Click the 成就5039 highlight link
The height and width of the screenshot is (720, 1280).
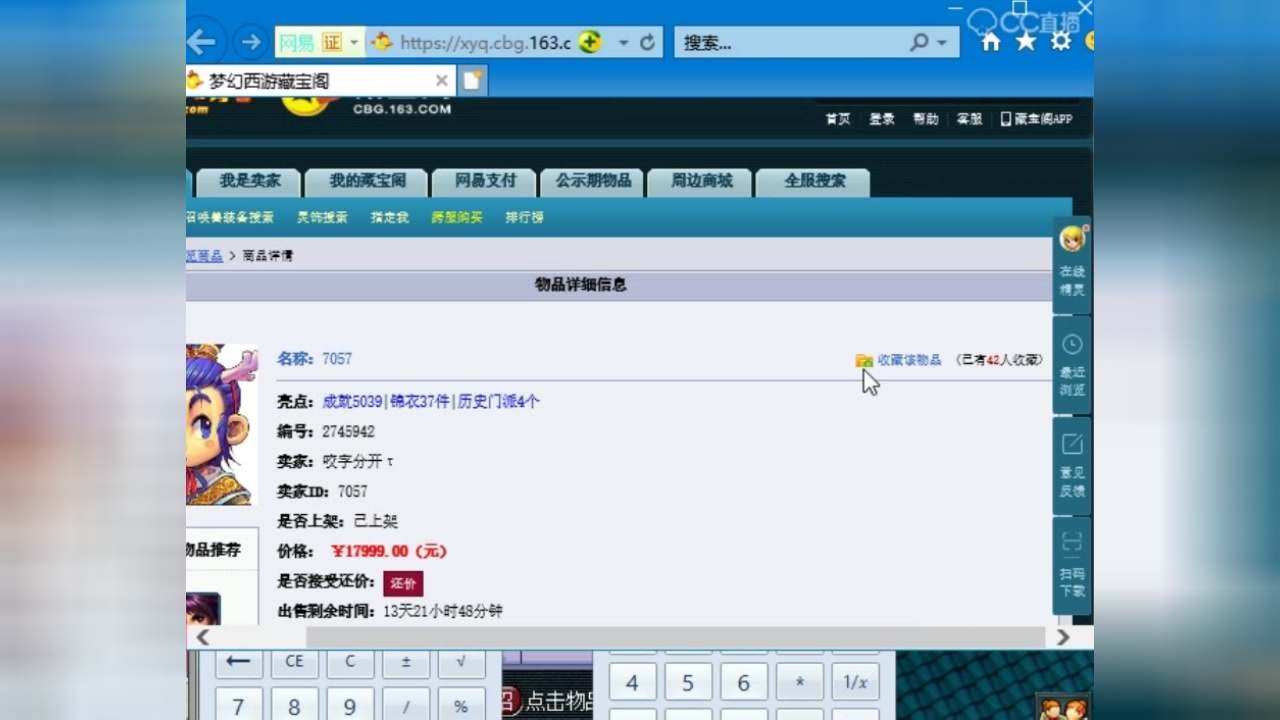(x=352, y=402)
